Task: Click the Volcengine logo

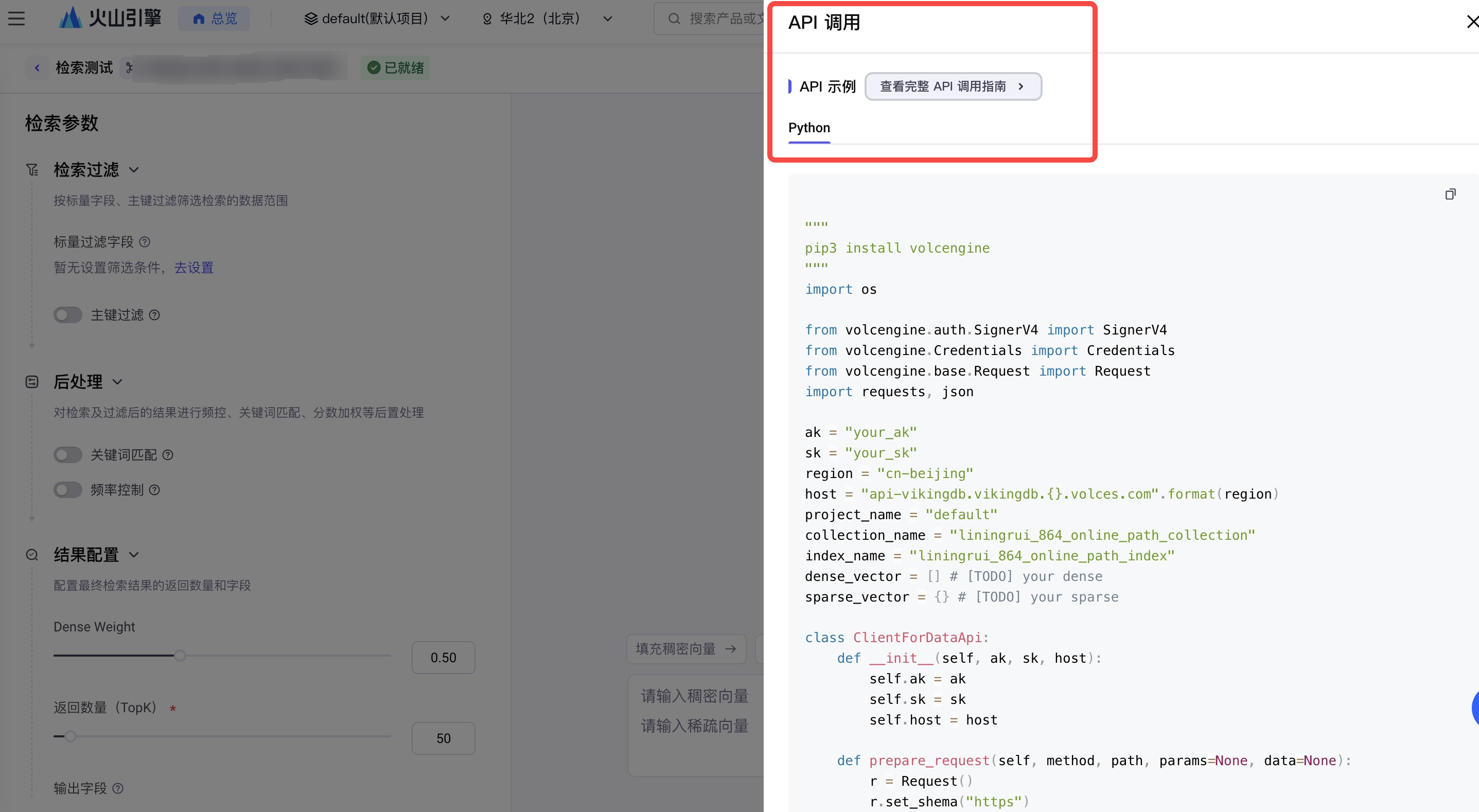Action: [110, 19]
